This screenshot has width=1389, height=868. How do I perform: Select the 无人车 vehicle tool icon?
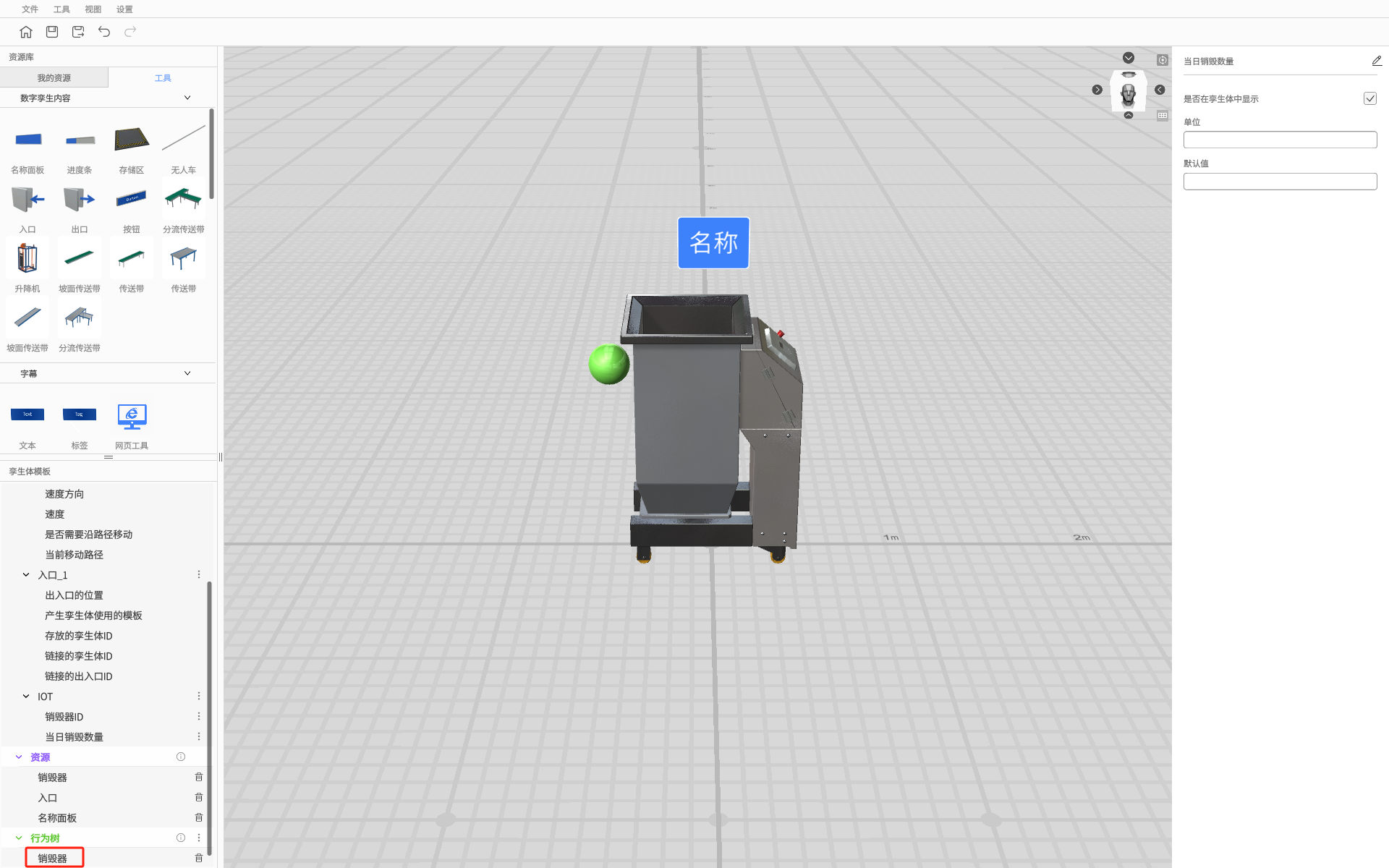pos(183,140)
